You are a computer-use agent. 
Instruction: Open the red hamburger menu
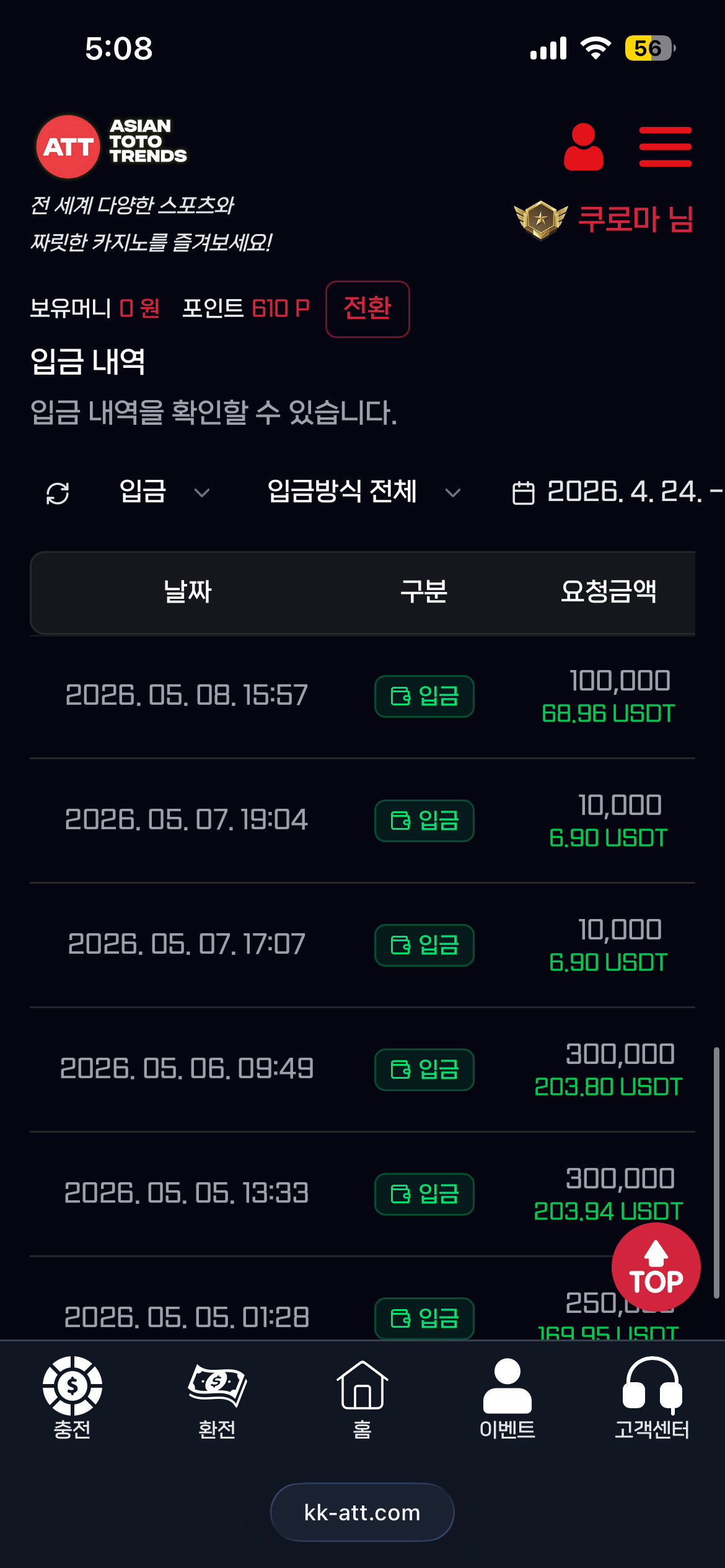click(665, 147)
